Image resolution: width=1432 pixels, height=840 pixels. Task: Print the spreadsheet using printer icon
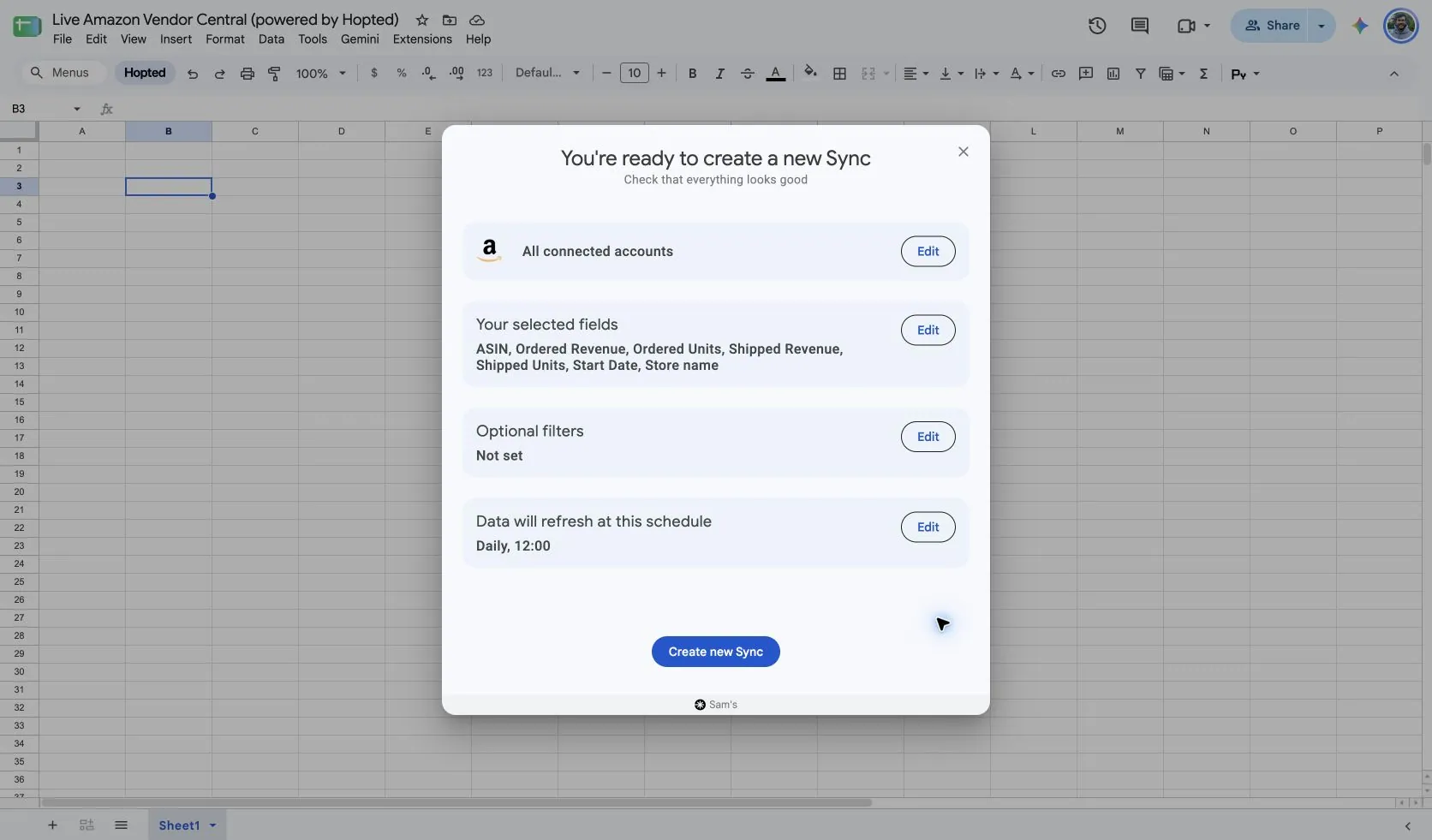[x=248, y=74]
